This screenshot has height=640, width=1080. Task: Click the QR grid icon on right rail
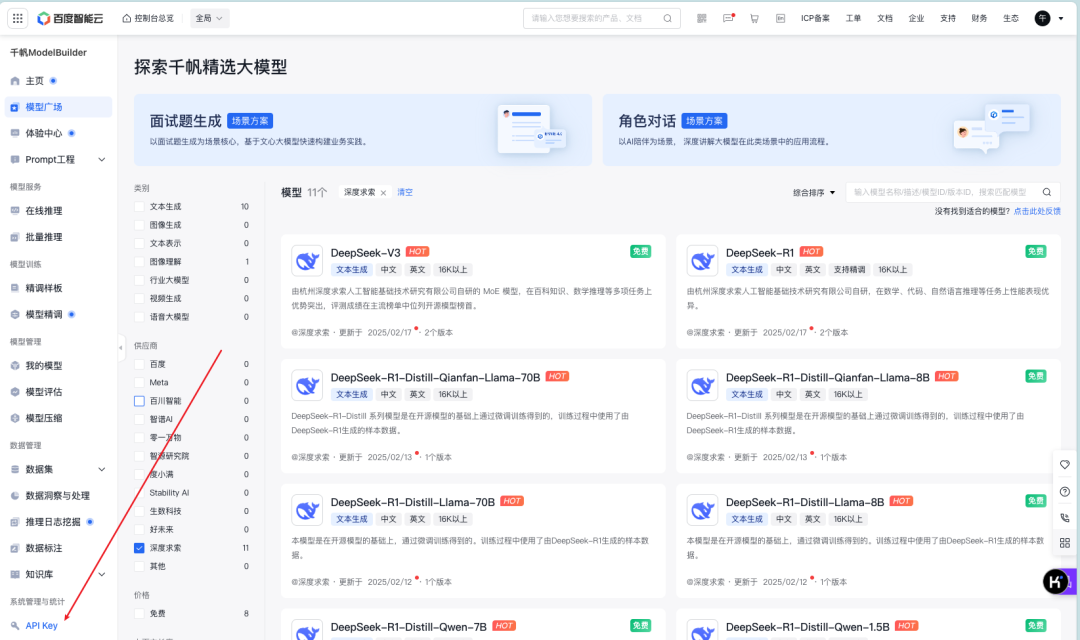1065,543
